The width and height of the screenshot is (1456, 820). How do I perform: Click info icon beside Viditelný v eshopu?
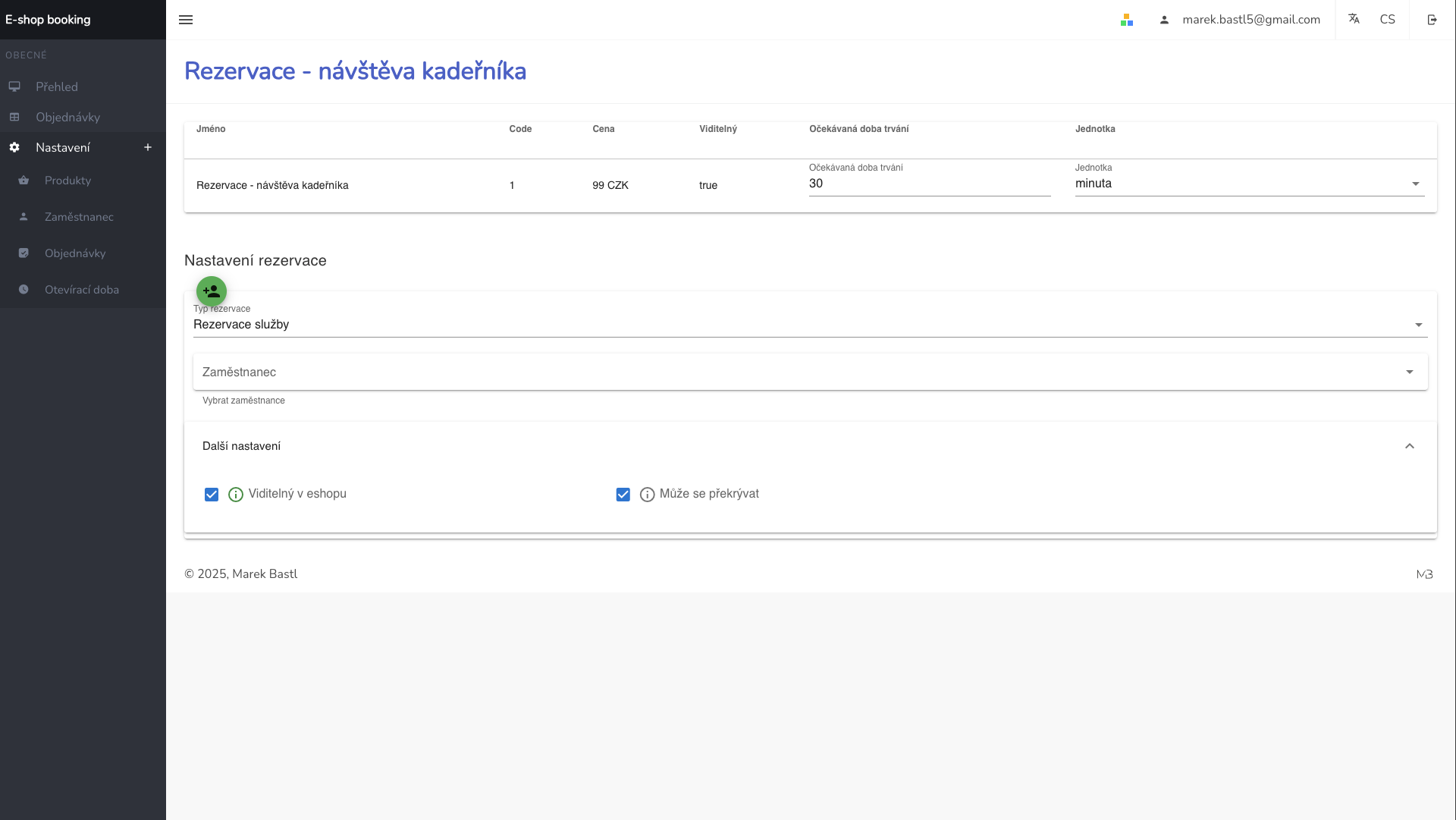236,495
